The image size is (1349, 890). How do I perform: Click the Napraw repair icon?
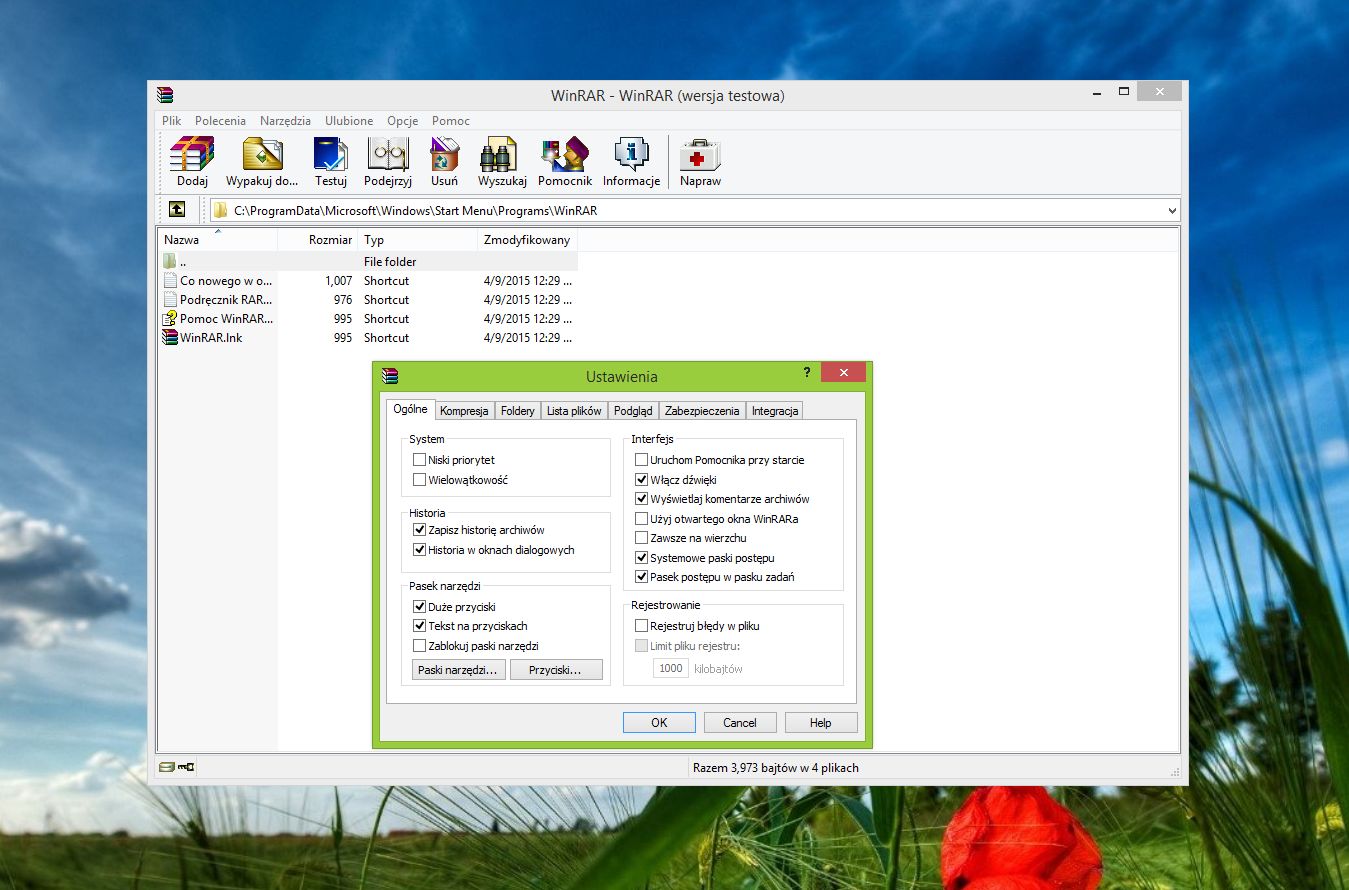(700, 162)
